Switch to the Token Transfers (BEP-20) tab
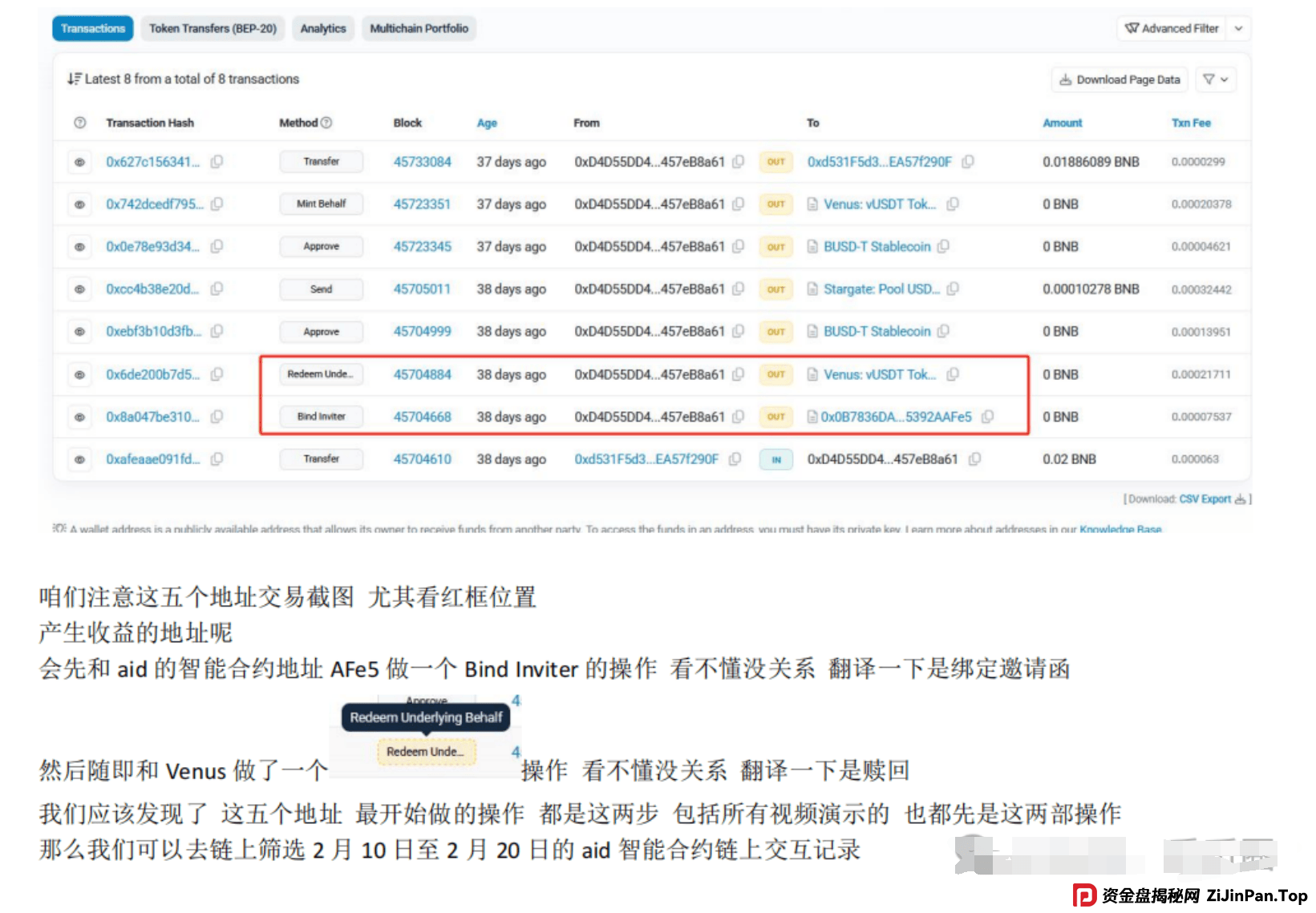The width and height of the screenshot is (1316, 913). [x=213, y=27]
